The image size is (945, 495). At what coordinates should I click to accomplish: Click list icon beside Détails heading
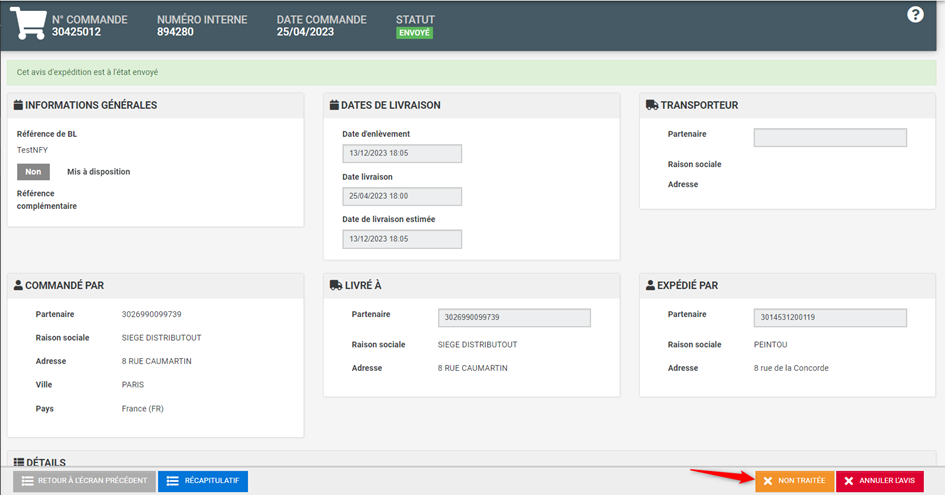(17, 463)
